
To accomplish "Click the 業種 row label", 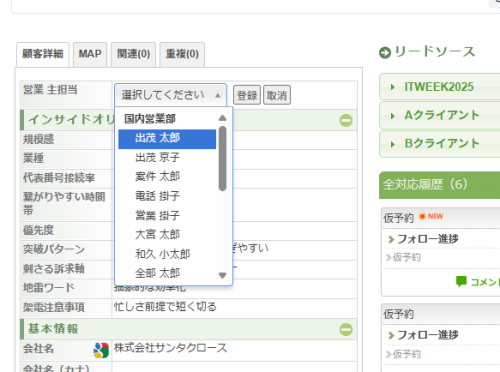I will (x=33, y=158).
